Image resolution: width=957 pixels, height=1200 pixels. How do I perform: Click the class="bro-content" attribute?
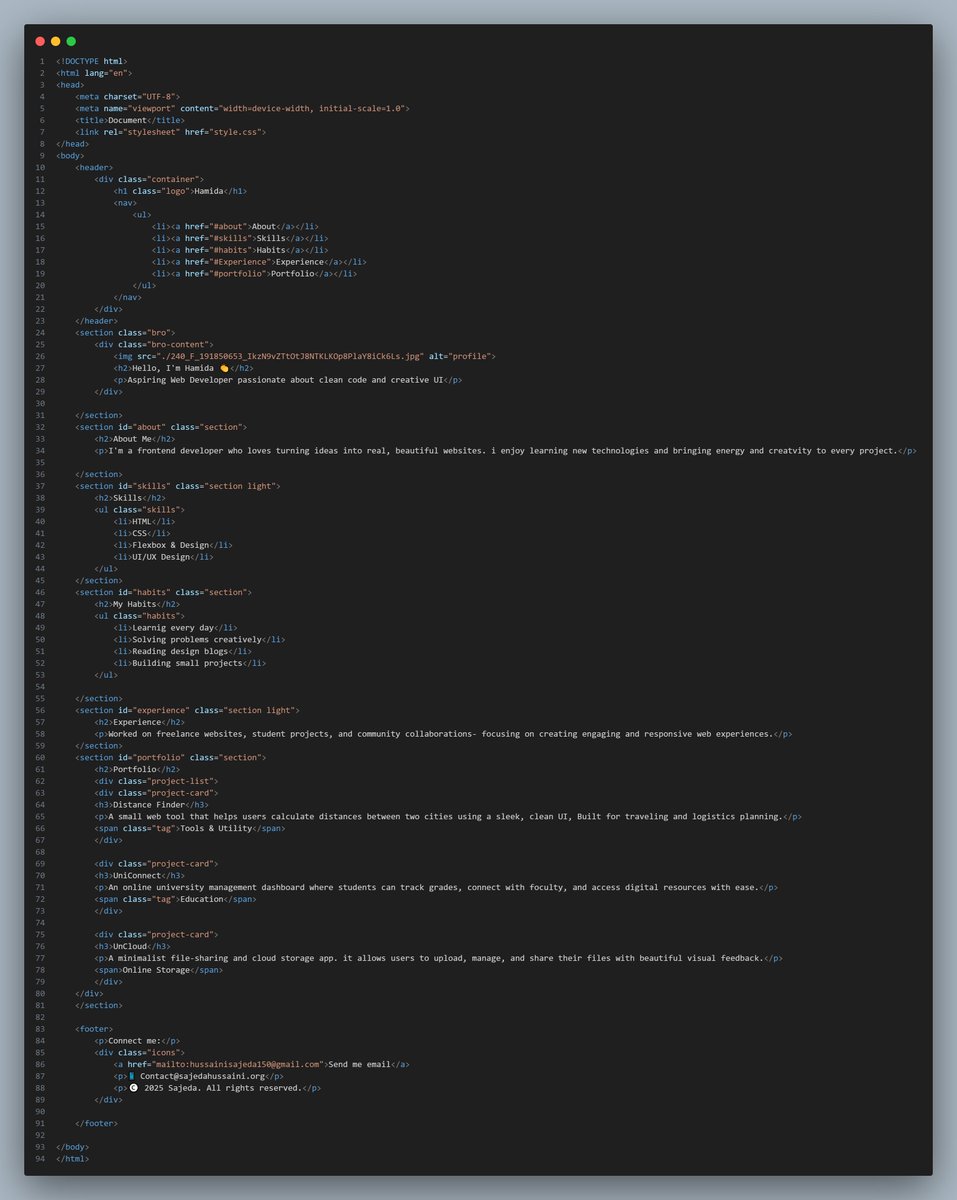165,344
